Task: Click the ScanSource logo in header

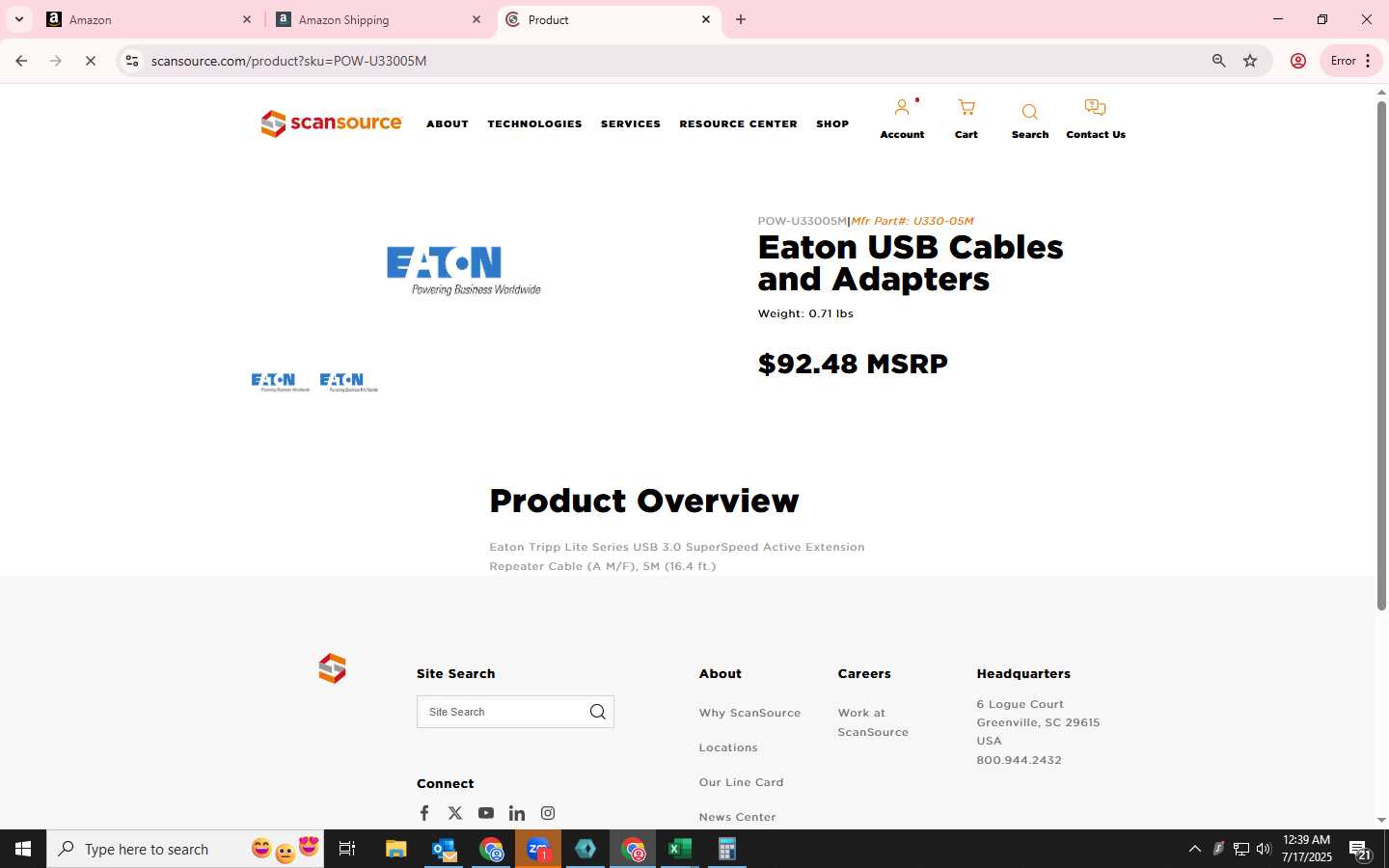Action: pyautogui.click(x=331, y=123)
